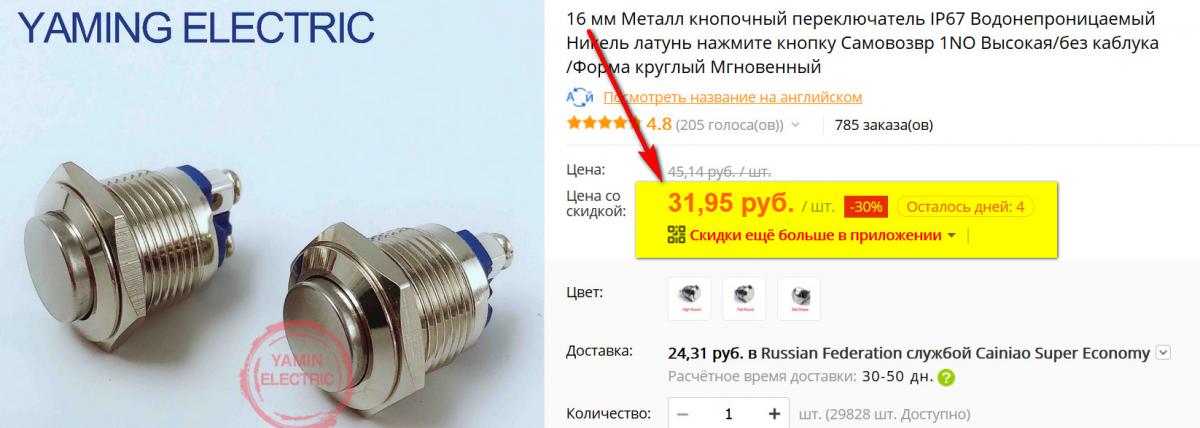Increase quantity with the plus button
The height and width of the screenshot is (428, 1200).
pos(774,413)
